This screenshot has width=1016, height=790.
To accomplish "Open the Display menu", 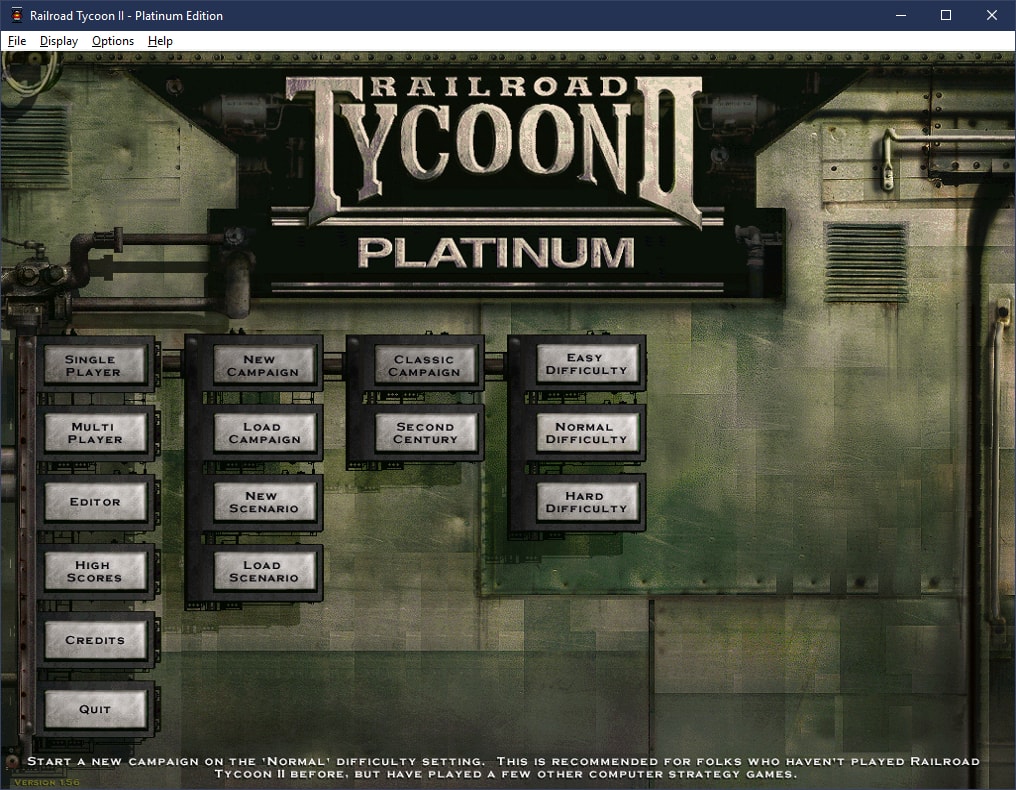I will click(x=59, y=41).
